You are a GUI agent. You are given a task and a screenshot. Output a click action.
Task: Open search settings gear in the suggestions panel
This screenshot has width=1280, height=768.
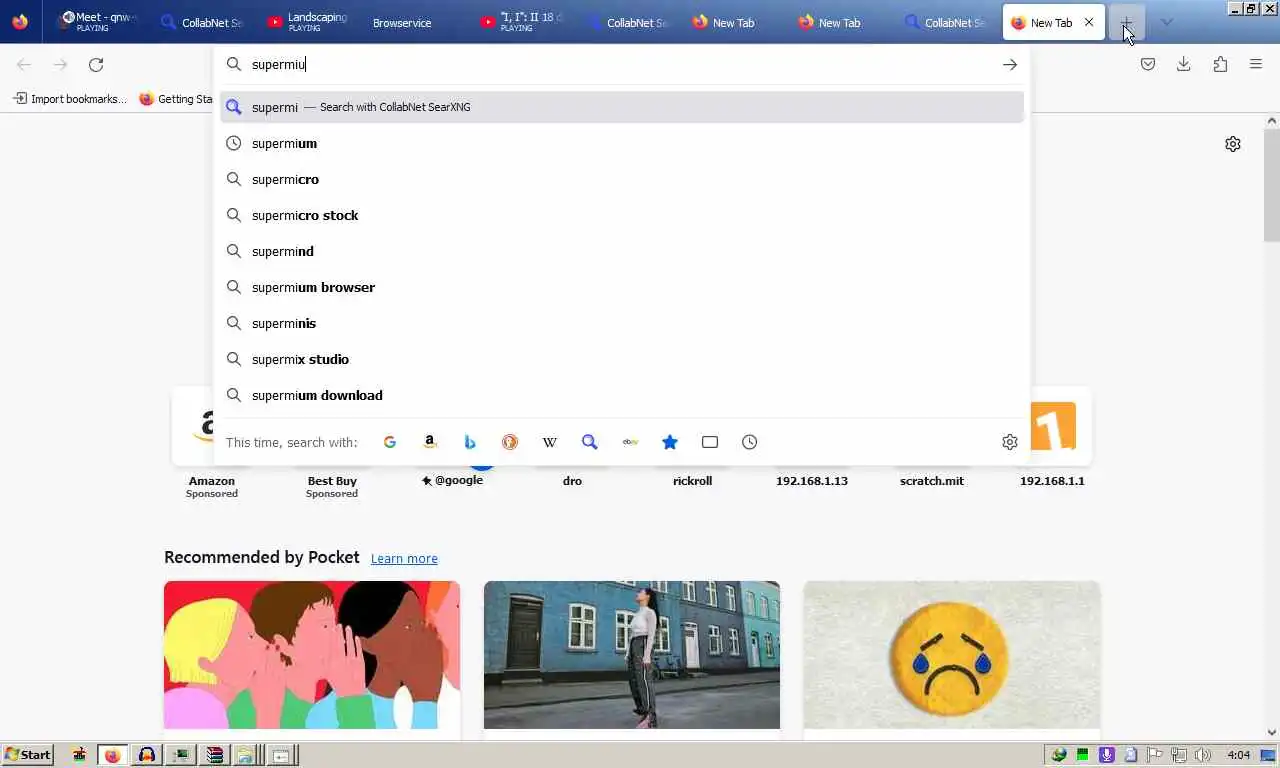coord(1010,442)
